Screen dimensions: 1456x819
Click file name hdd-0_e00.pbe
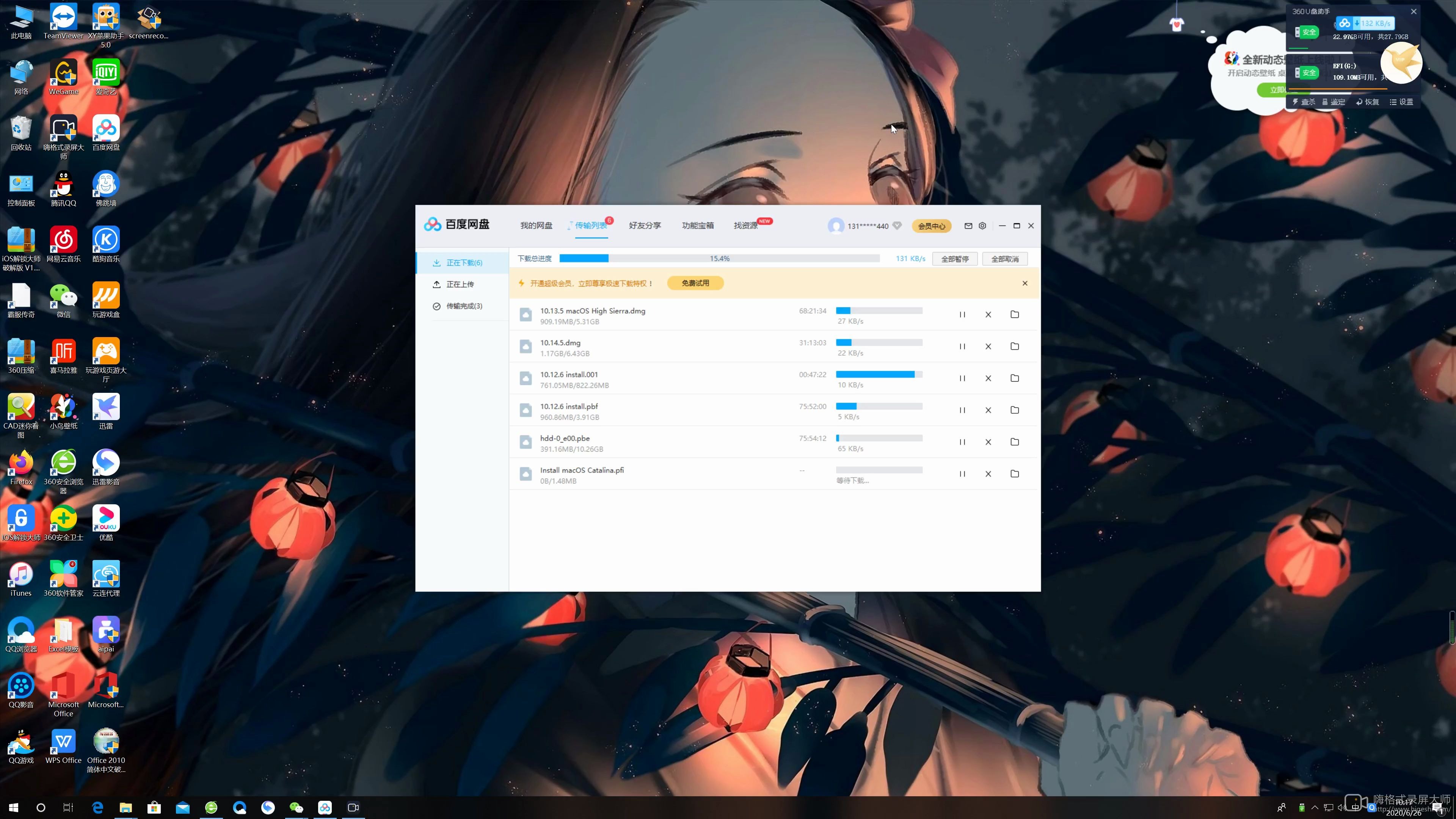(565, 438)
